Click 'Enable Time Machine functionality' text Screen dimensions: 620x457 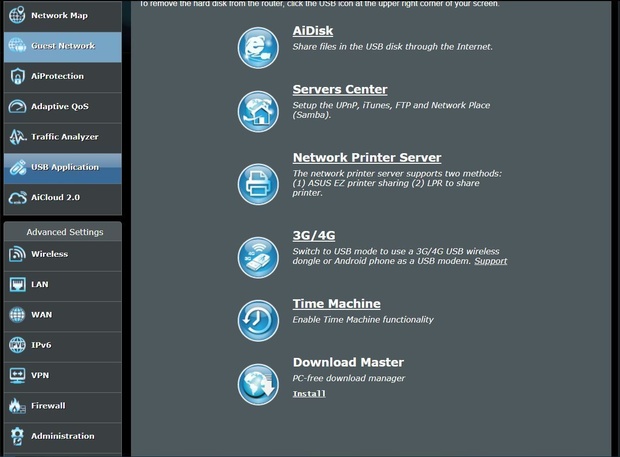(363, 319)
